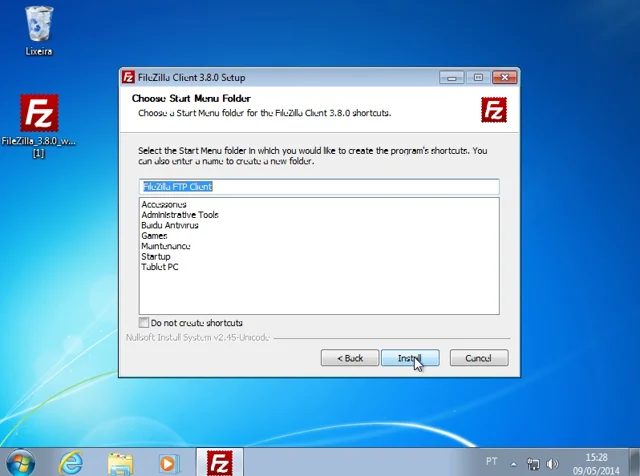Click the FileZilla icon in the title bar

(x=128, y=77)
